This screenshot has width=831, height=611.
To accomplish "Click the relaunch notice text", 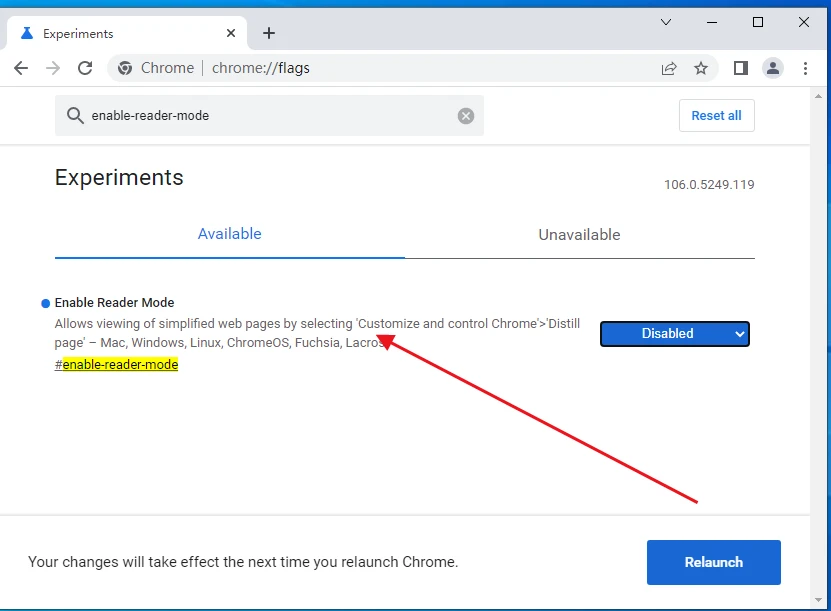I will tap(243, 562).
